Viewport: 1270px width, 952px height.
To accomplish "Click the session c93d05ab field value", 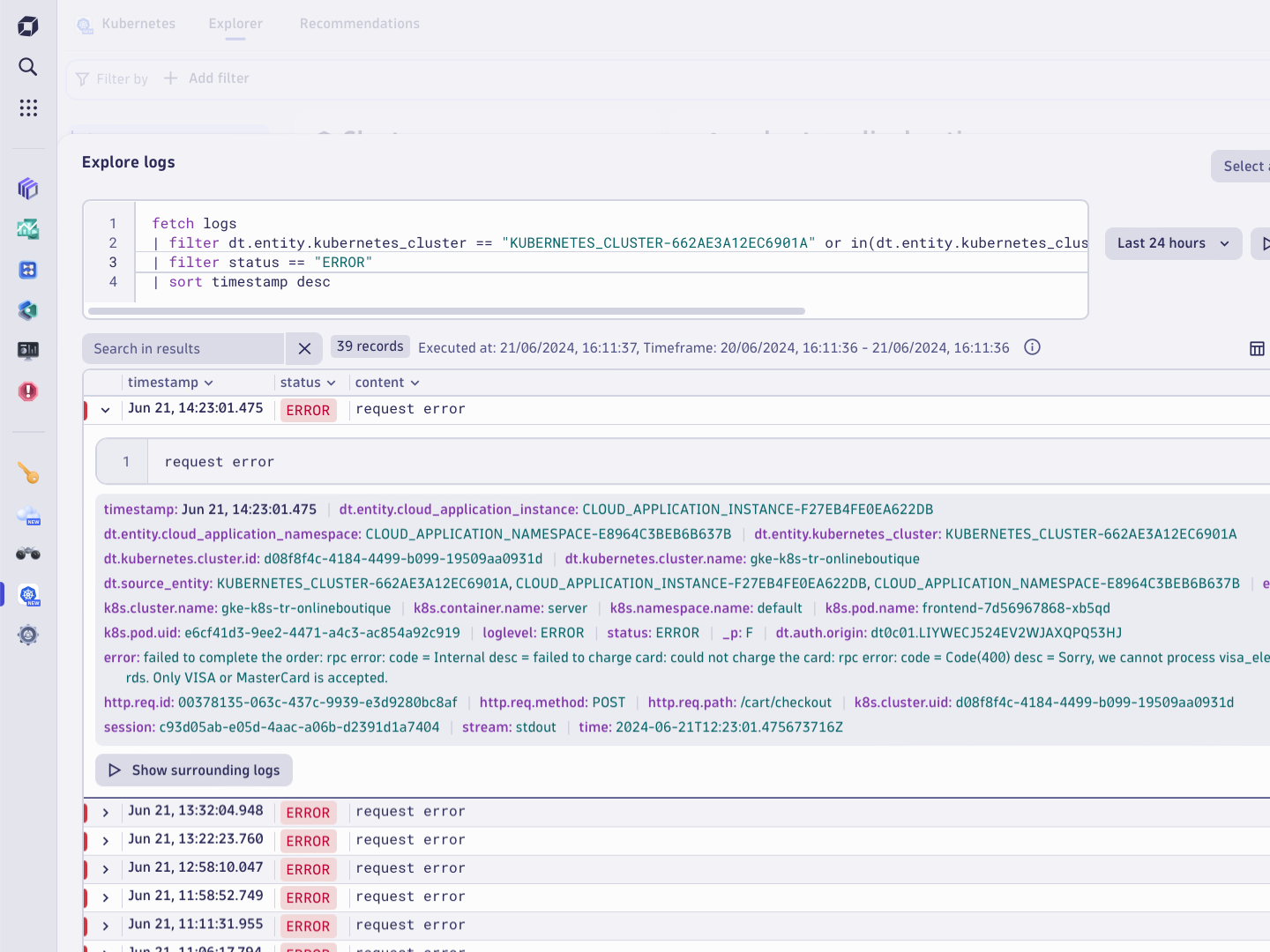I will coord(299,727).
